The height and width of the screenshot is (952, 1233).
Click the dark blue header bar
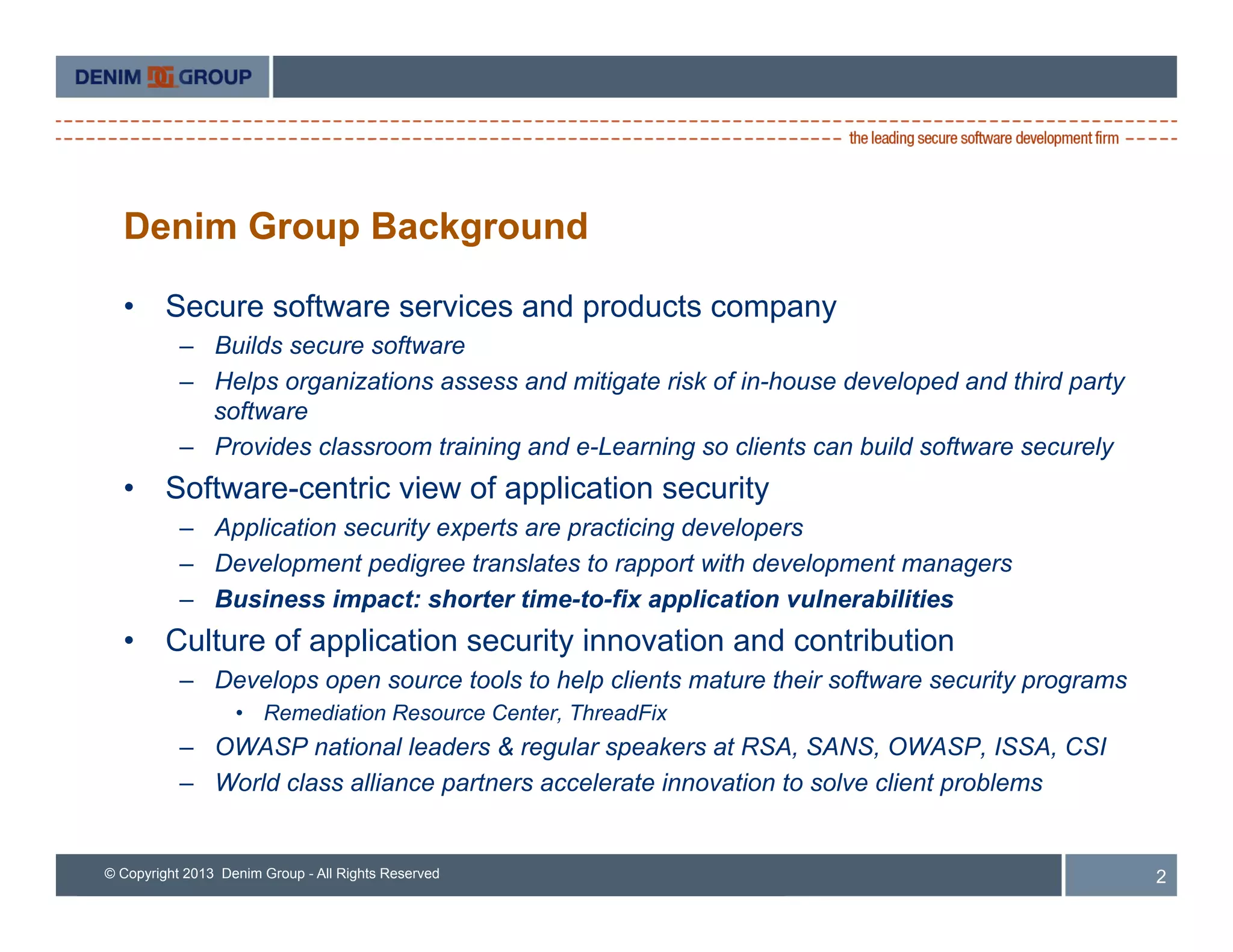724,77
